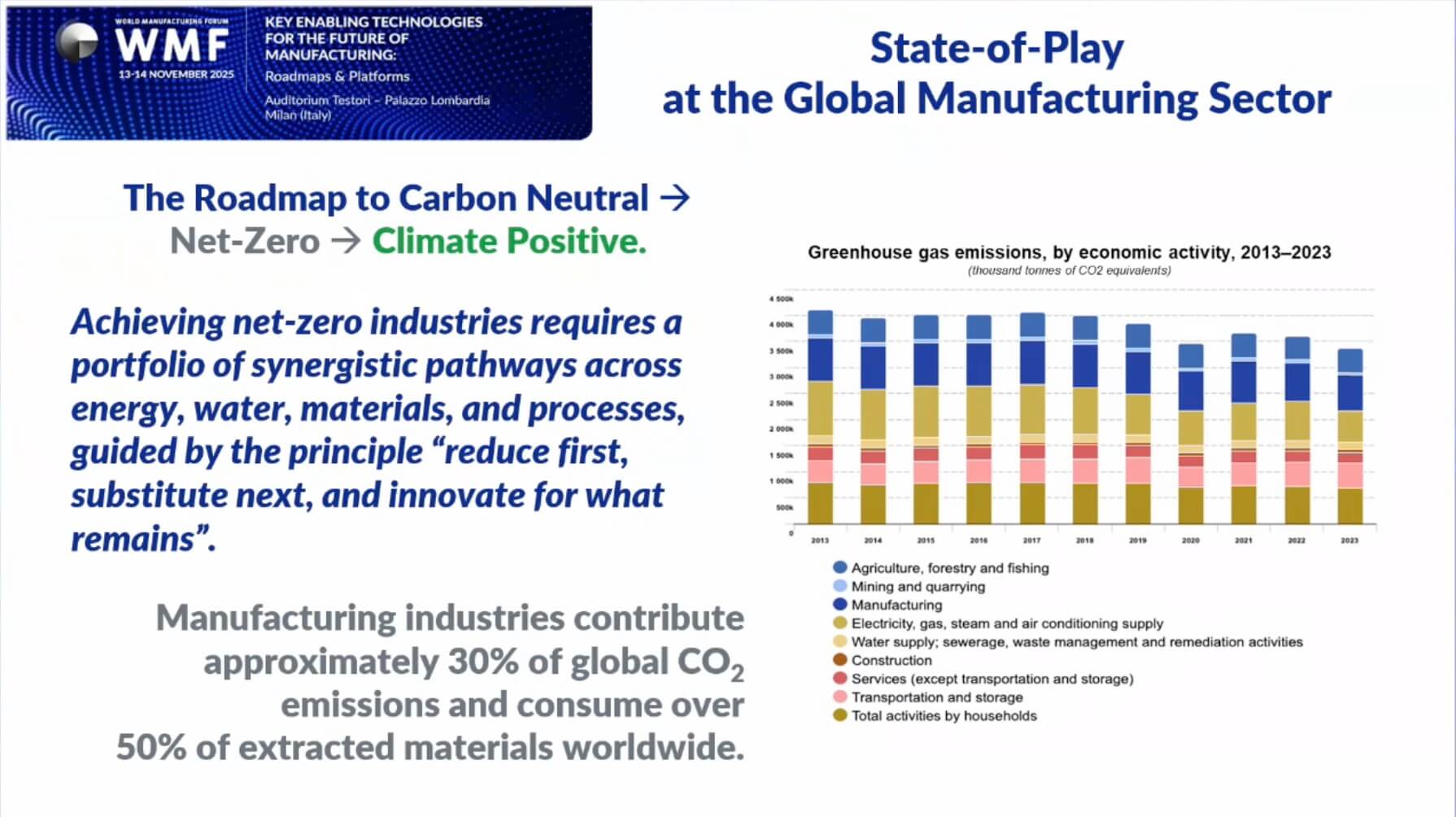Image resolution: width=1456 pixels, height=817 pixels.
Task: Select the Mining and quarrying legend dot
Action: [x=840, y=586]
